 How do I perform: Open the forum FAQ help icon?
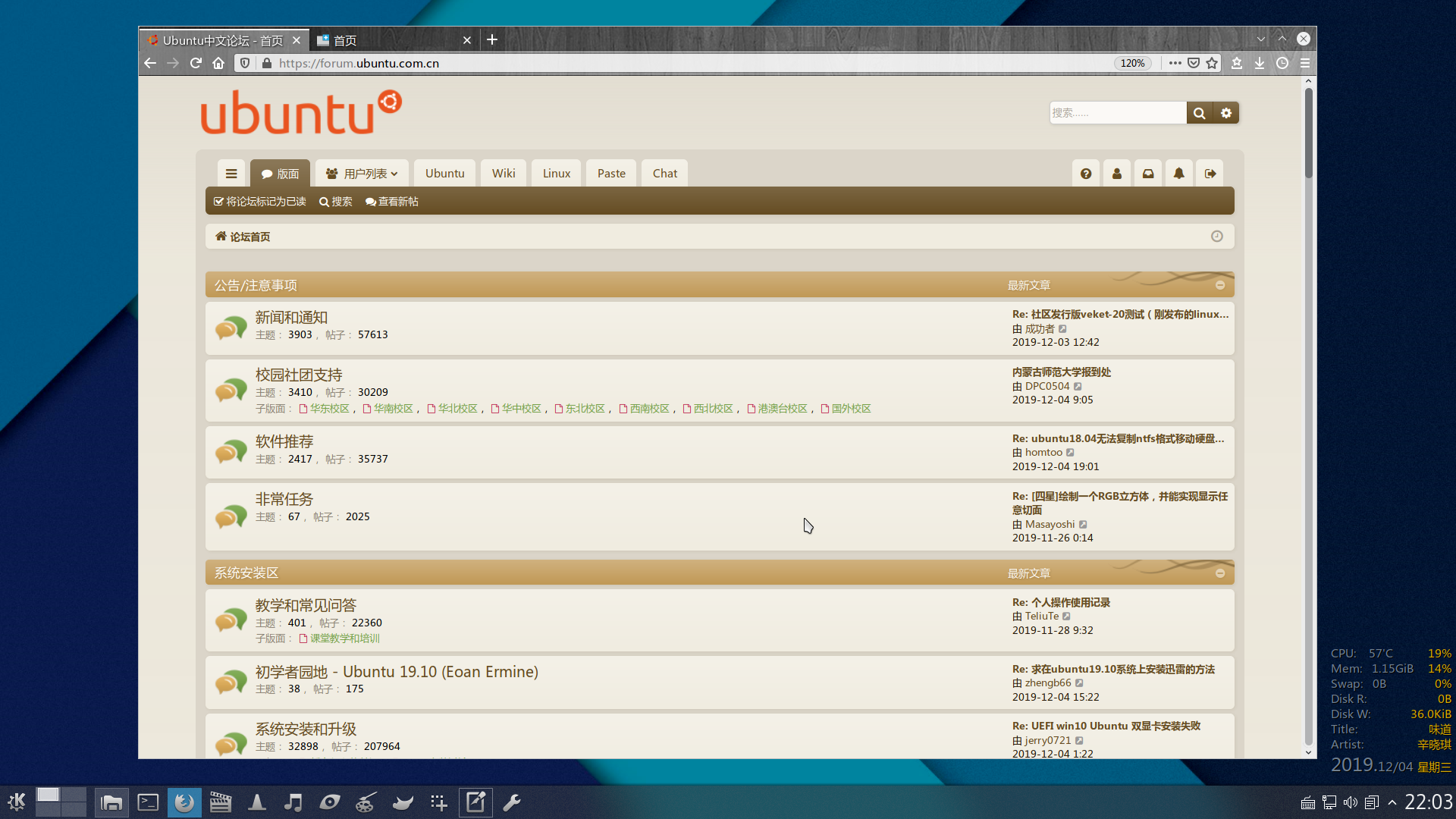click(1086, 174)
